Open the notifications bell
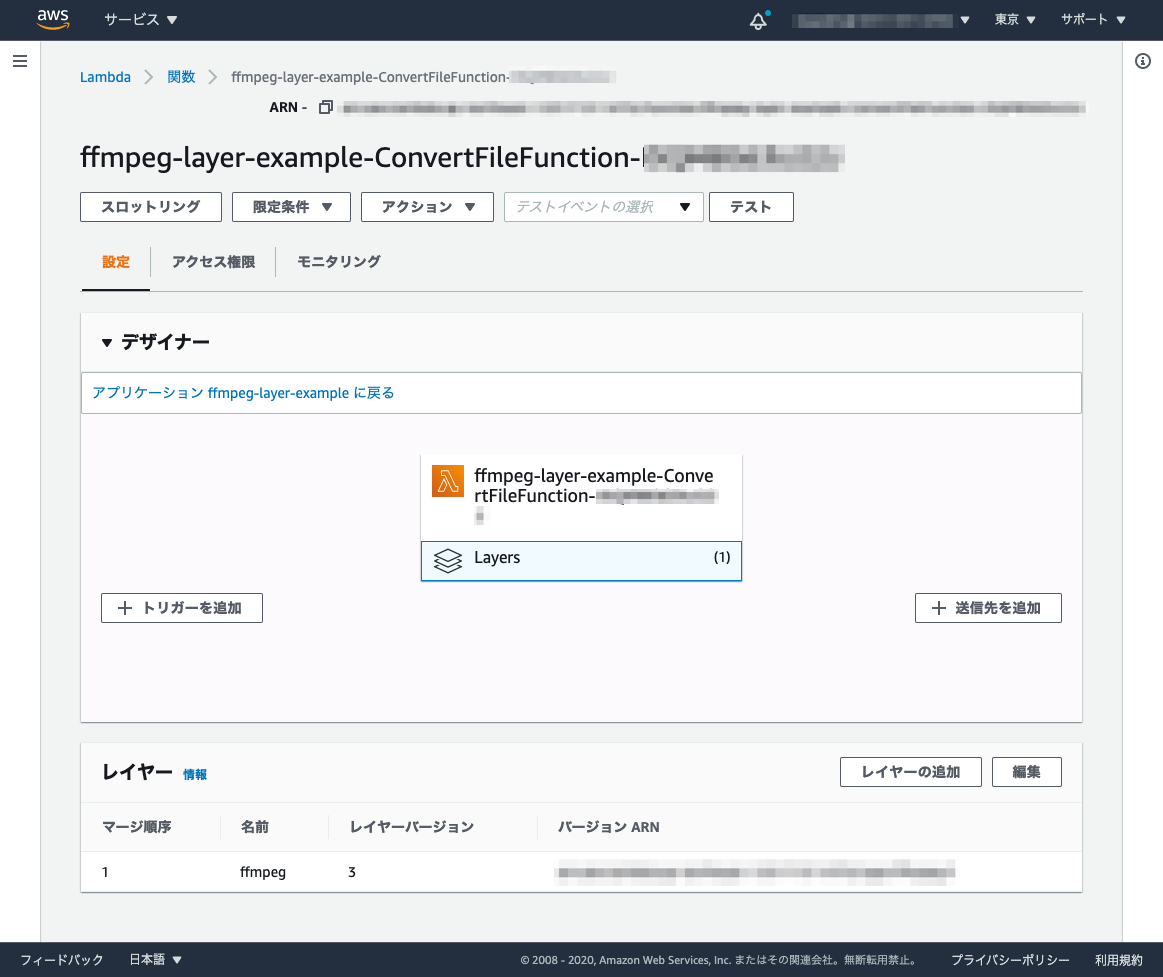The height and width of the screenshot is (977, 1163). 758,19
